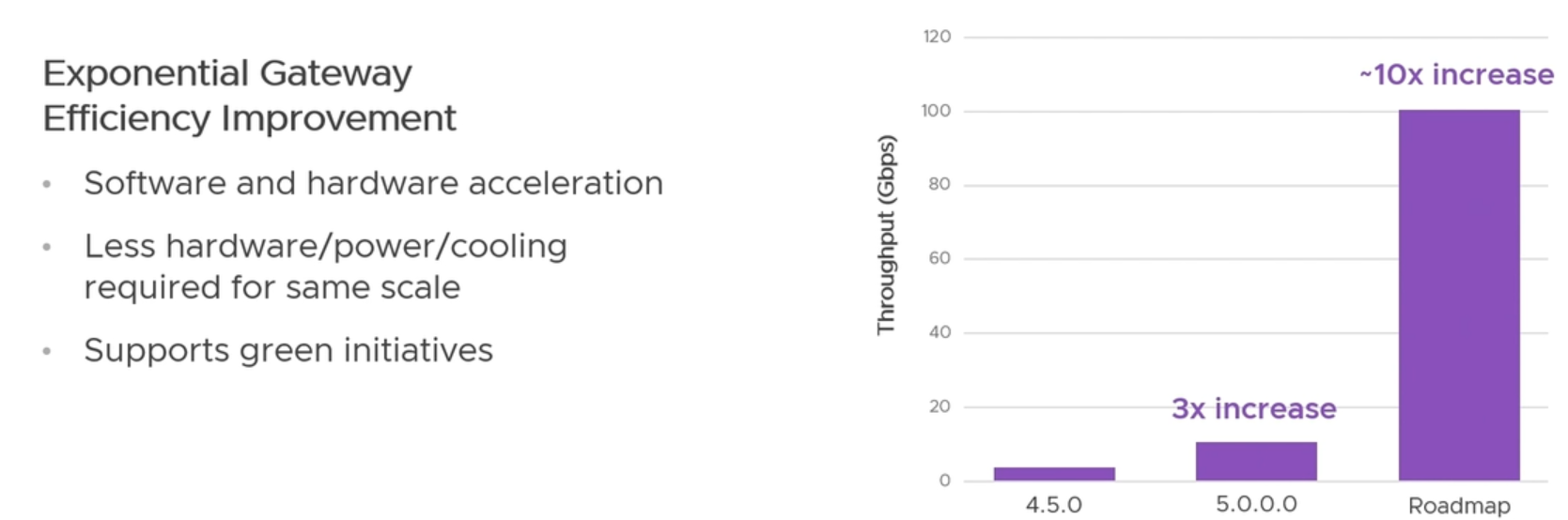The image size is (1568, 520).
Task: Click the 'Roadmap' x-axis label
Action: point(1459,506)
